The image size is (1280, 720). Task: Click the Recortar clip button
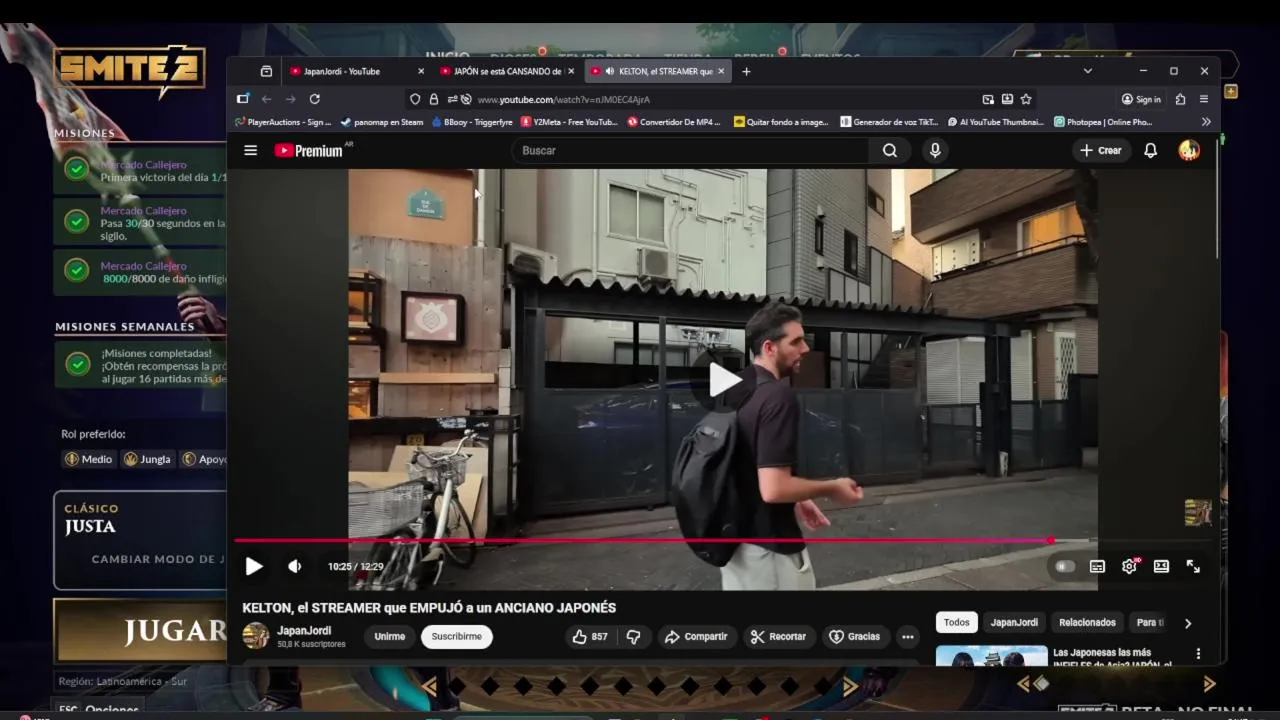(779, 636)
